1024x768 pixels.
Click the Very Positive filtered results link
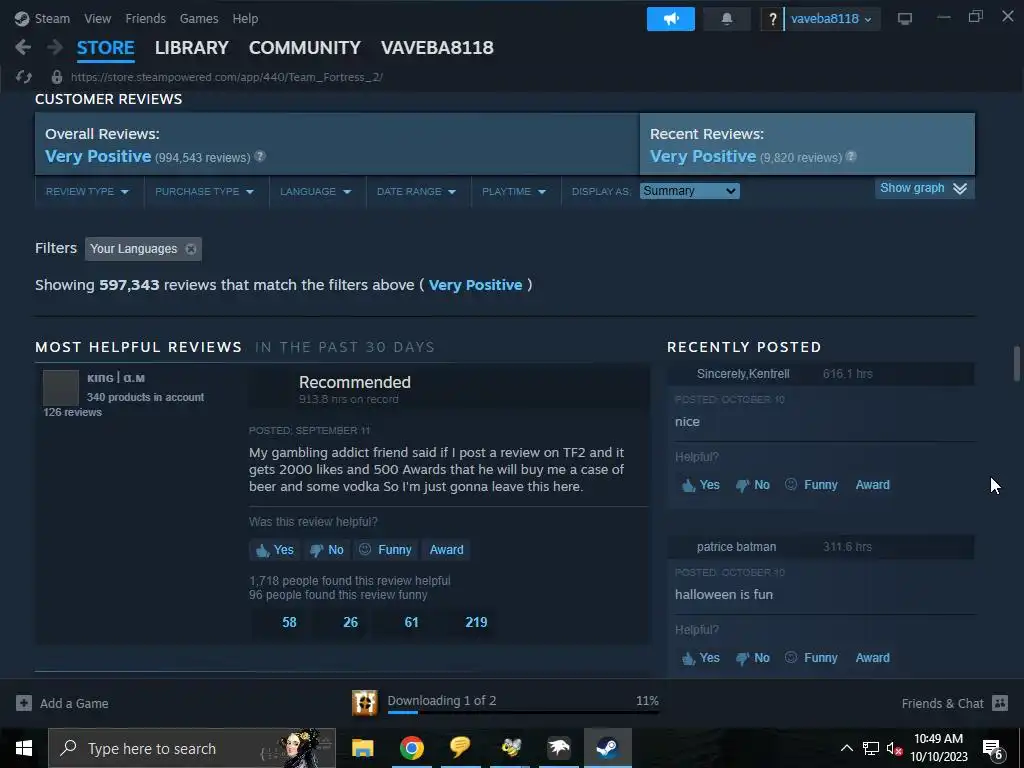point(475,285)
